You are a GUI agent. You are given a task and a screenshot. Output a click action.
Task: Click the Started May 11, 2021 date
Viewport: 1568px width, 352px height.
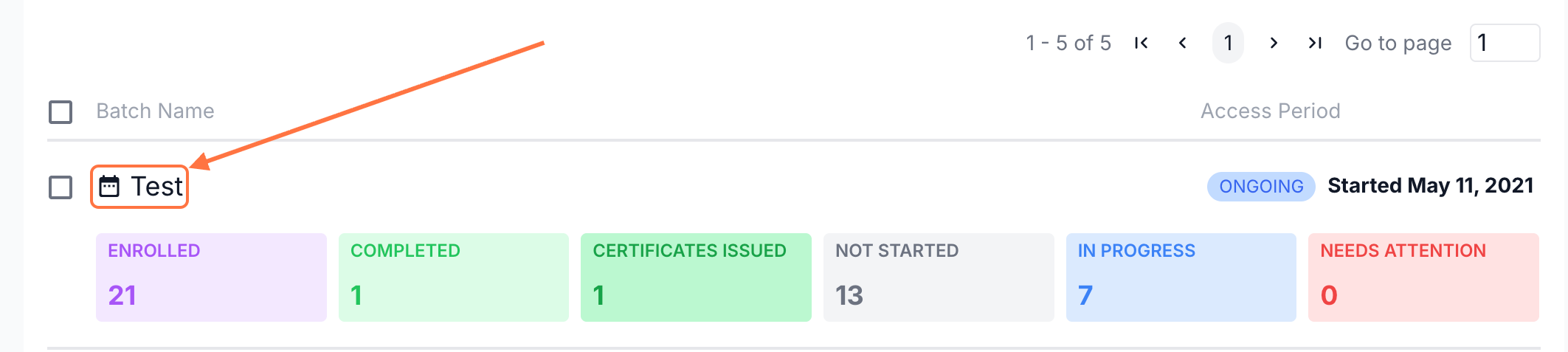[1430, 186]
